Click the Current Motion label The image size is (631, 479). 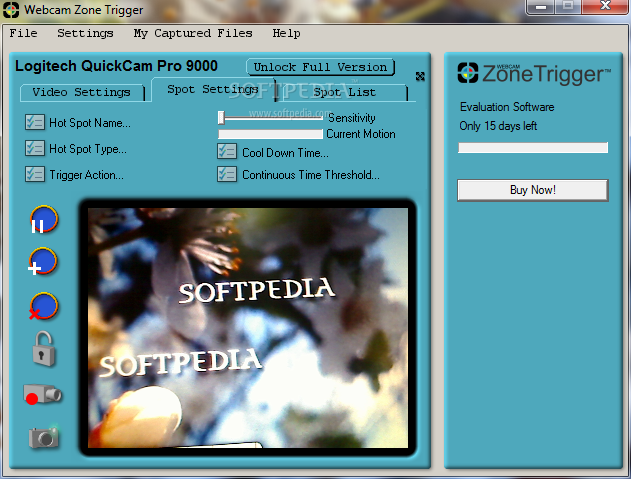[361, 134]
